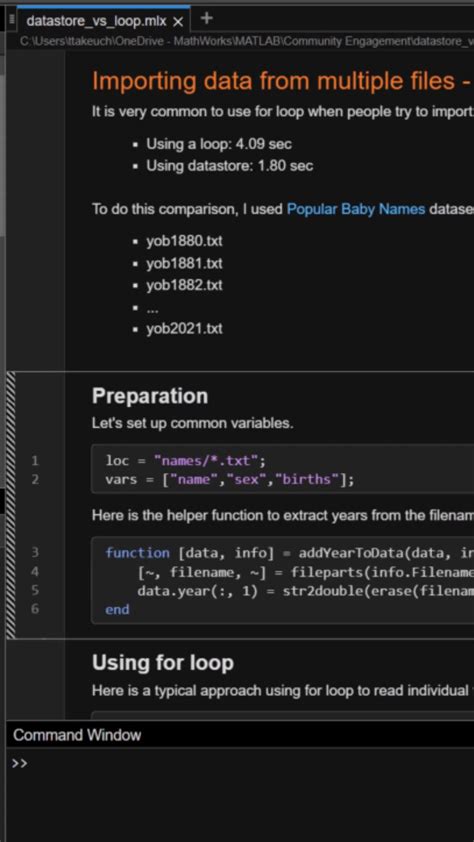Click the Using datastore 1.80 sec bullet

click(x=229, y=165)
